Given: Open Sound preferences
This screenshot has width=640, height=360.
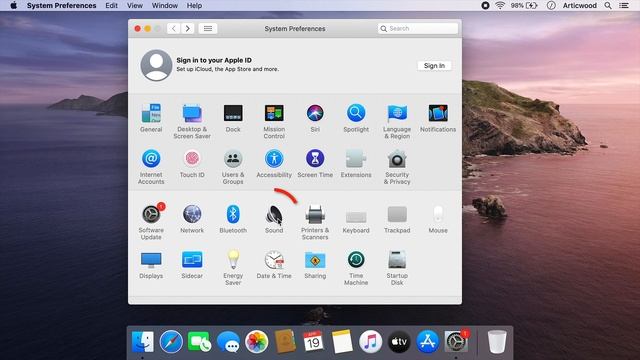Looking at the screenshot, I should (x=274, y=214).
